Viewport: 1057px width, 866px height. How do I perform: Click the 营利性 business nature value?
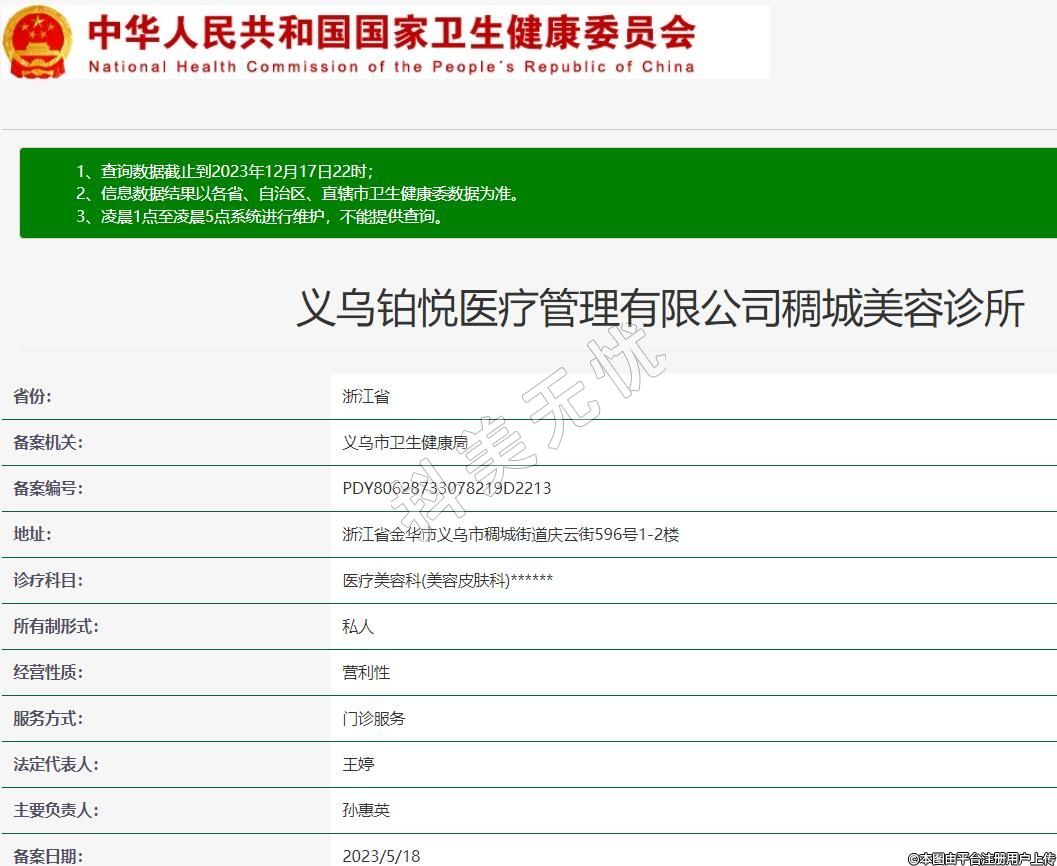pyautogui.click(x=366, y=673)
